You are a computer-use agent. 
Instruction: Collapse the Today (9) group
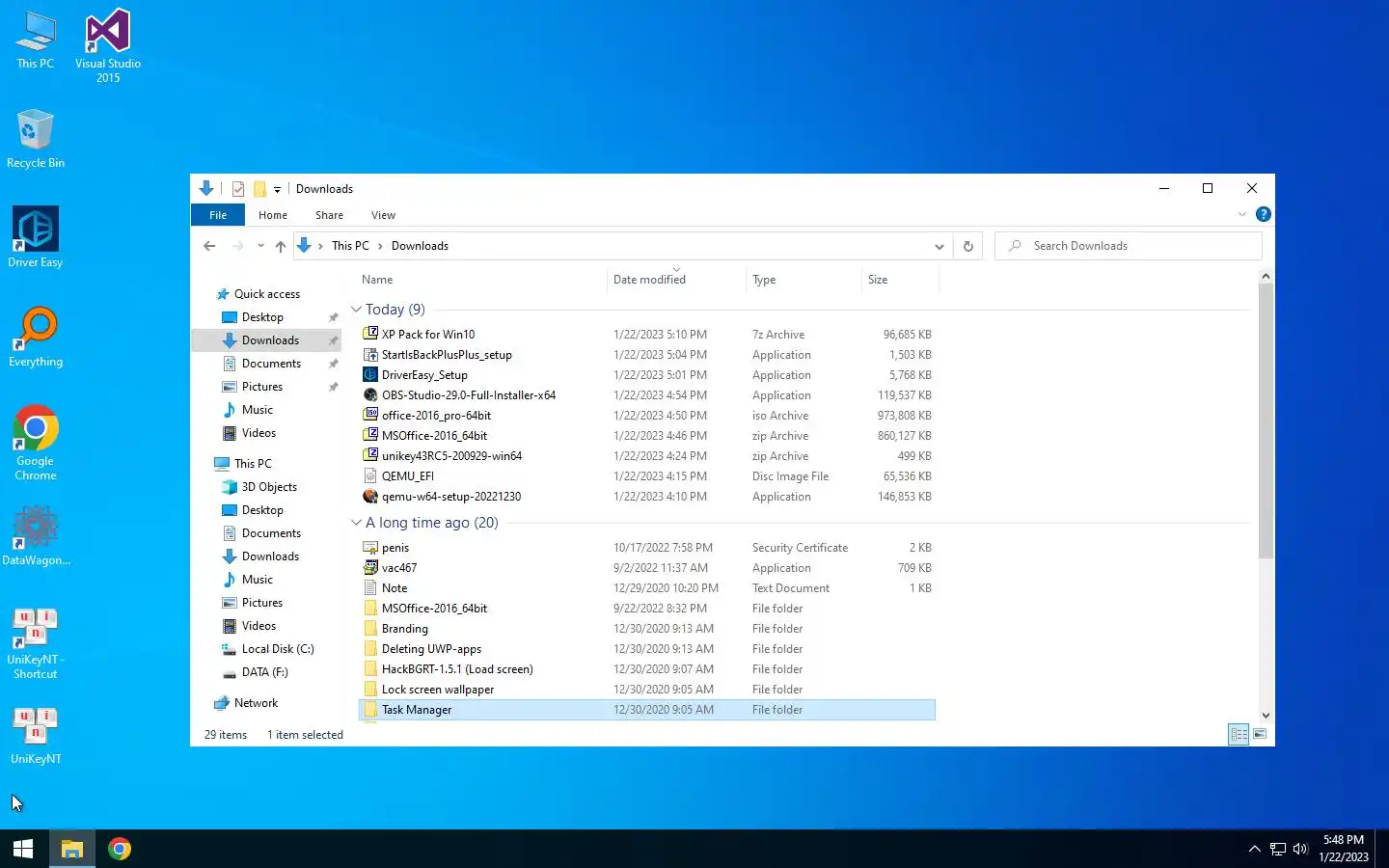point(356,310)
